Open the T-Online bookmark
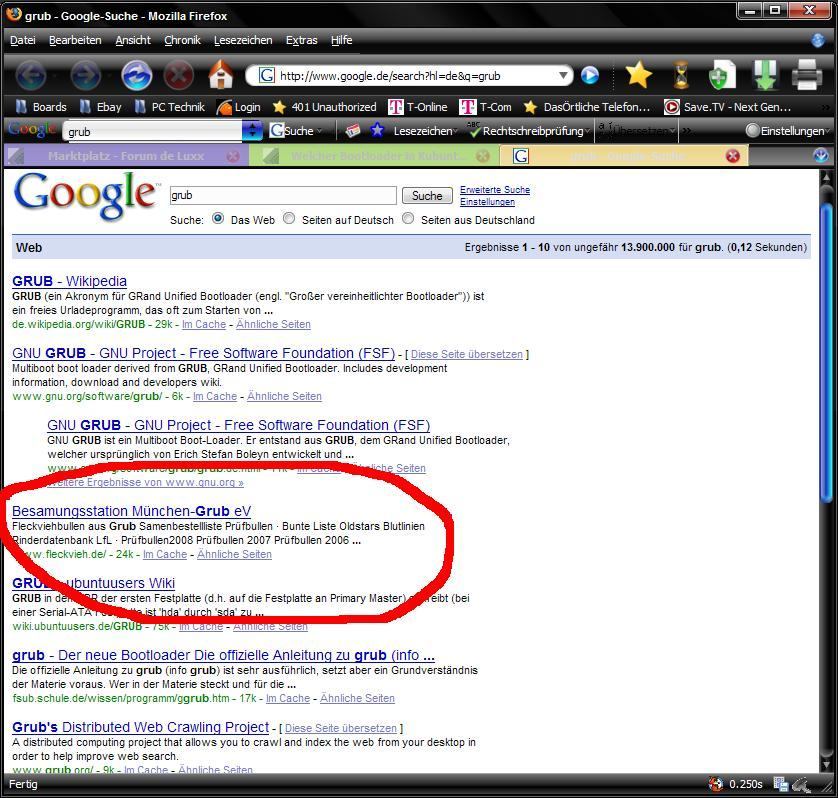 click(x=418, y=107)
